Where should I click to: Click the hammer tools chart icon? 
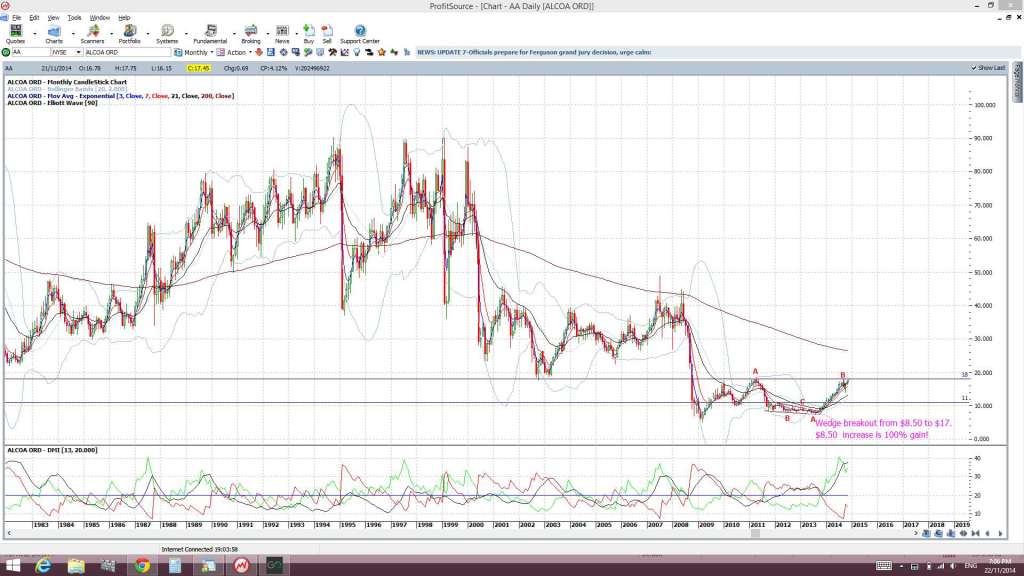[x=332, y=52]
